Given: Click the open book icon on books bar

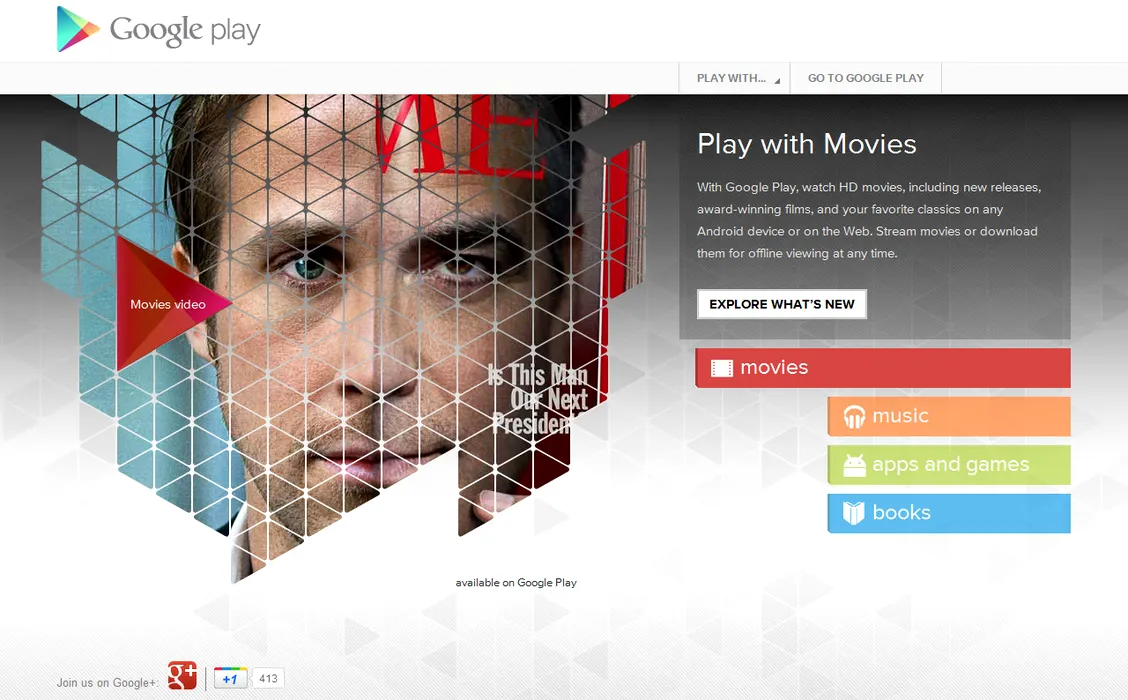Looking at the screenshot, I should point(853,513).
